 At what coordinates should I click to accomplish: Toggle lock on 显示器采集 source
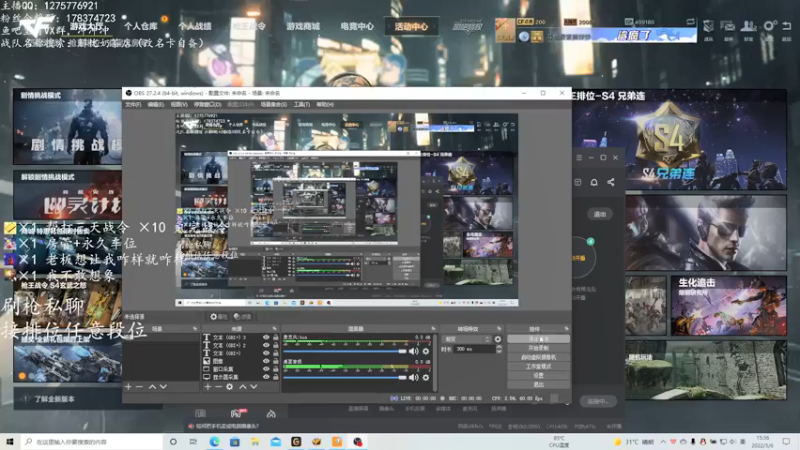tap(276, 377)
